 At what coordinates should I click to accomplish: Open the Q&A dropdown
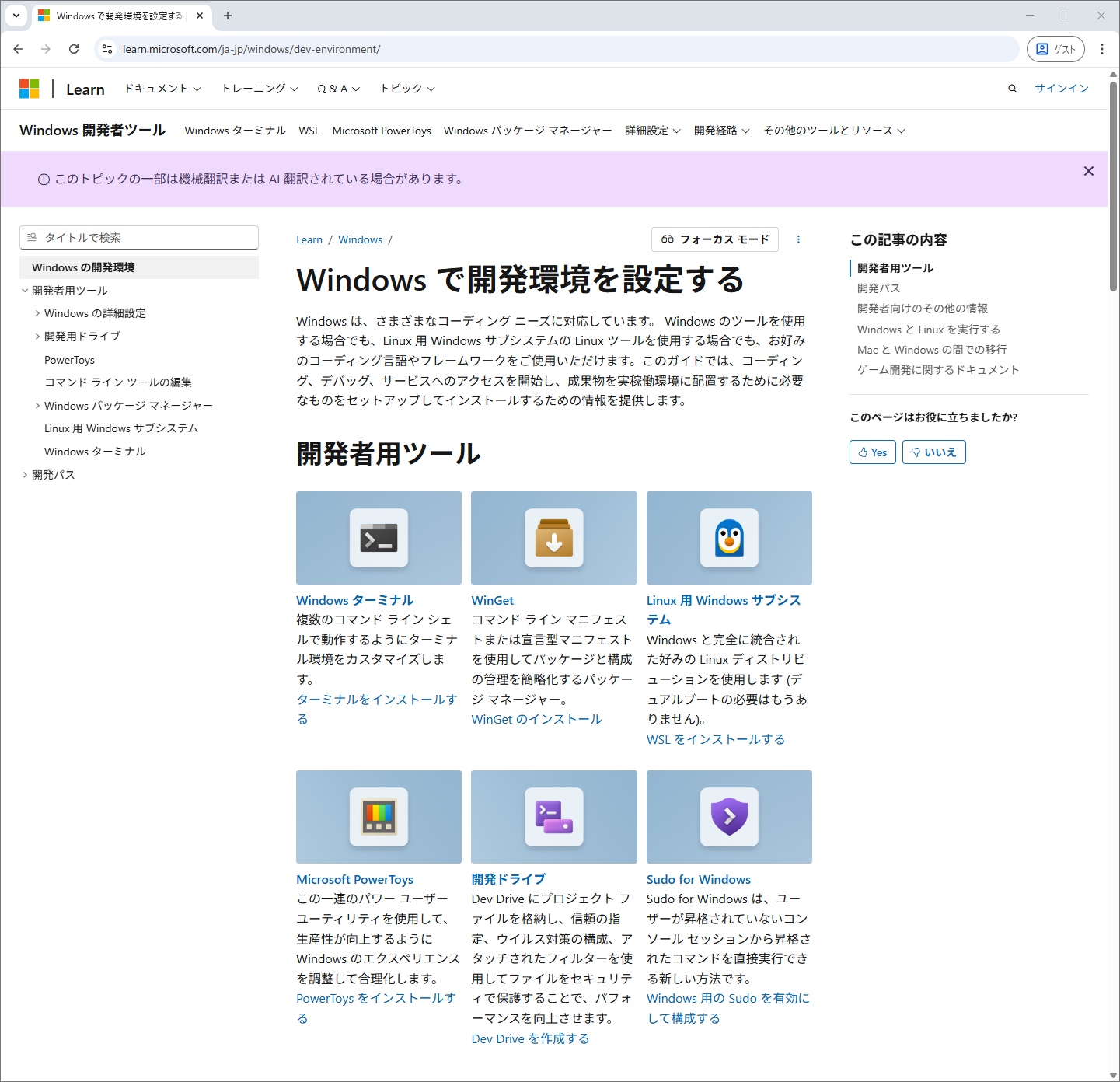(338, 89)
